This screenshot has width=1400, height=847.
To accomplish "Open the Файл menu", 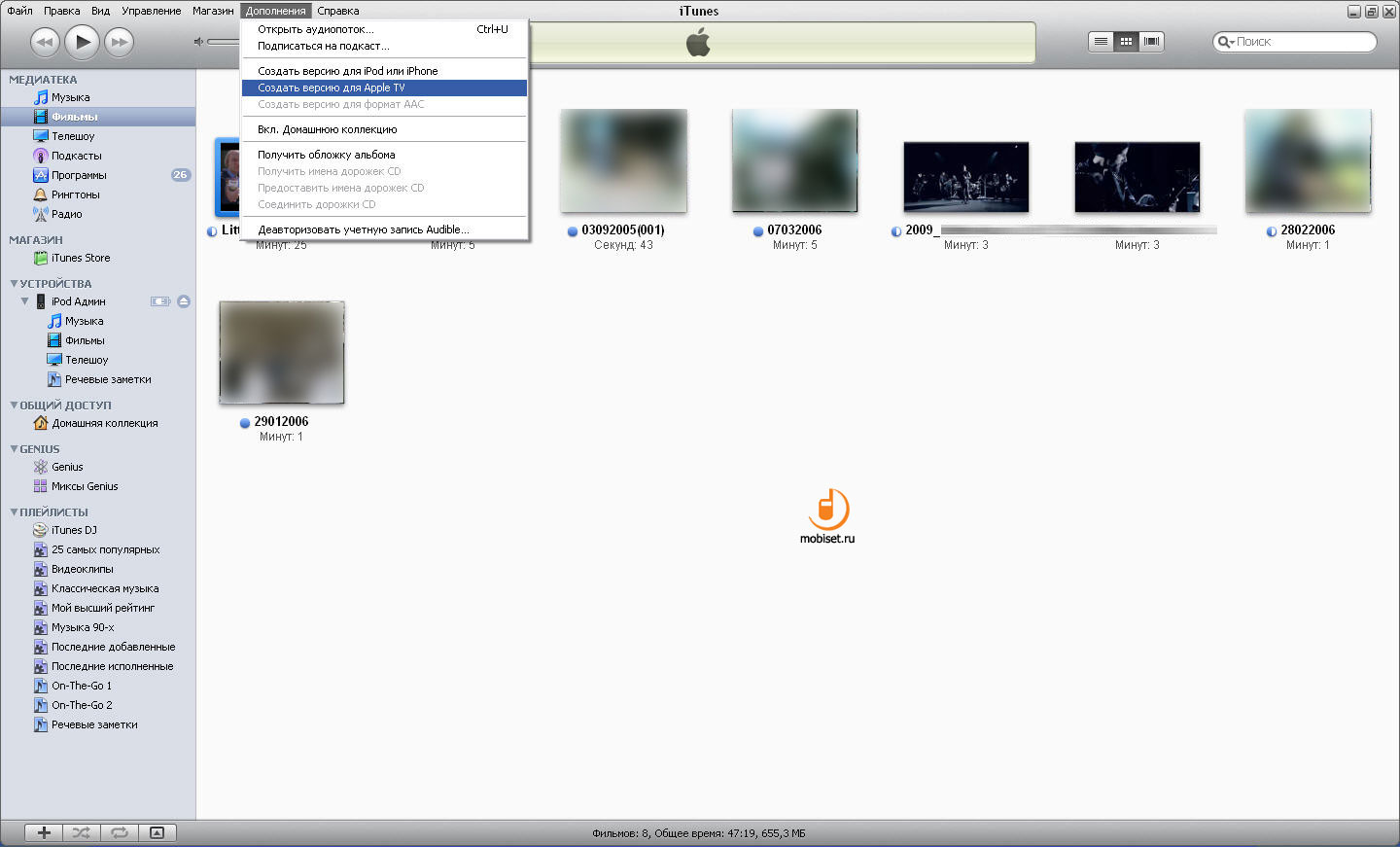I will pos(19,11).
